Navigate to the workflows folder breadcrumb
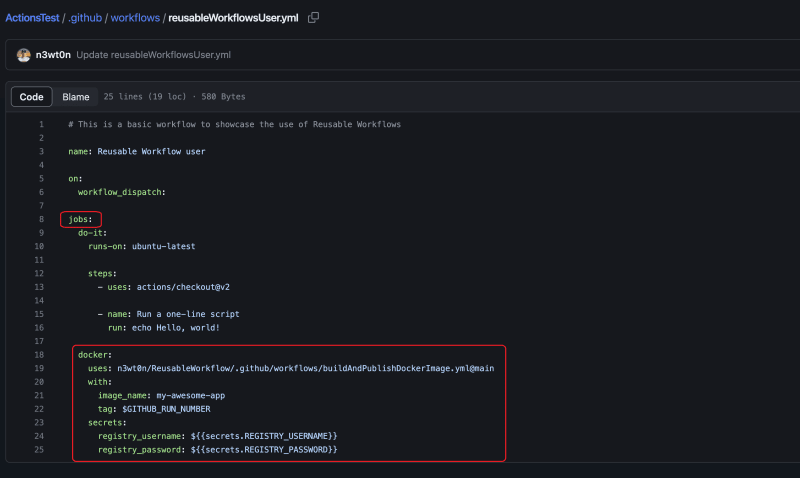Screen dimensions: 800x478 click(x=135, y=18)
